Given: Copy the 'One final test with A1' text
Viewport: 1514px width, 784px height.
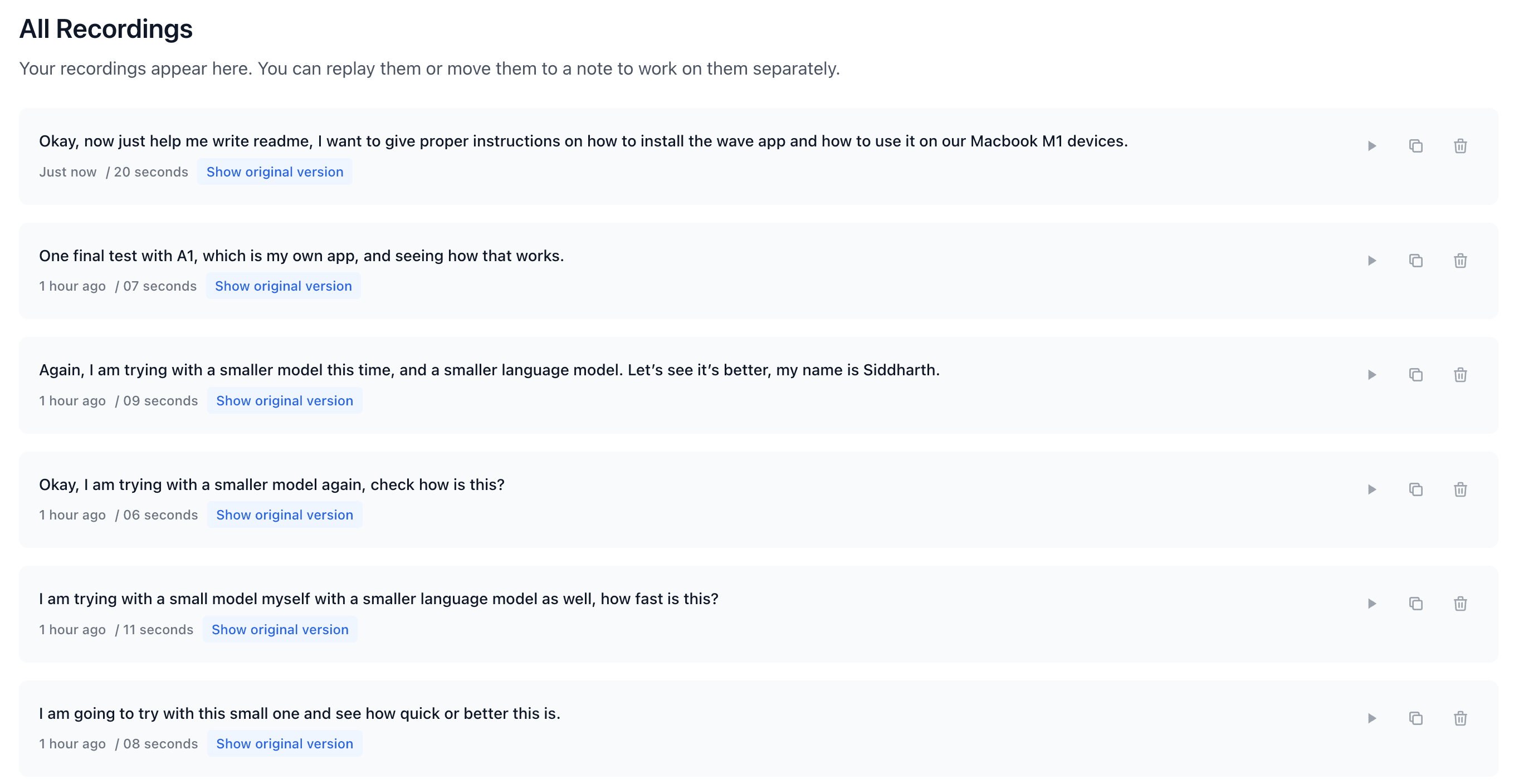Looking at the screenshot, I should coord(1416,261).
